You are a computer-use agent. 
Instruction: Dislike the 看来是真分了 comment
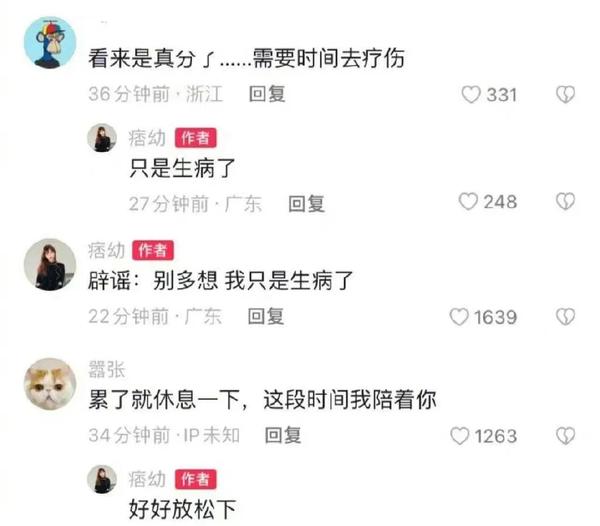click(566, 94)
